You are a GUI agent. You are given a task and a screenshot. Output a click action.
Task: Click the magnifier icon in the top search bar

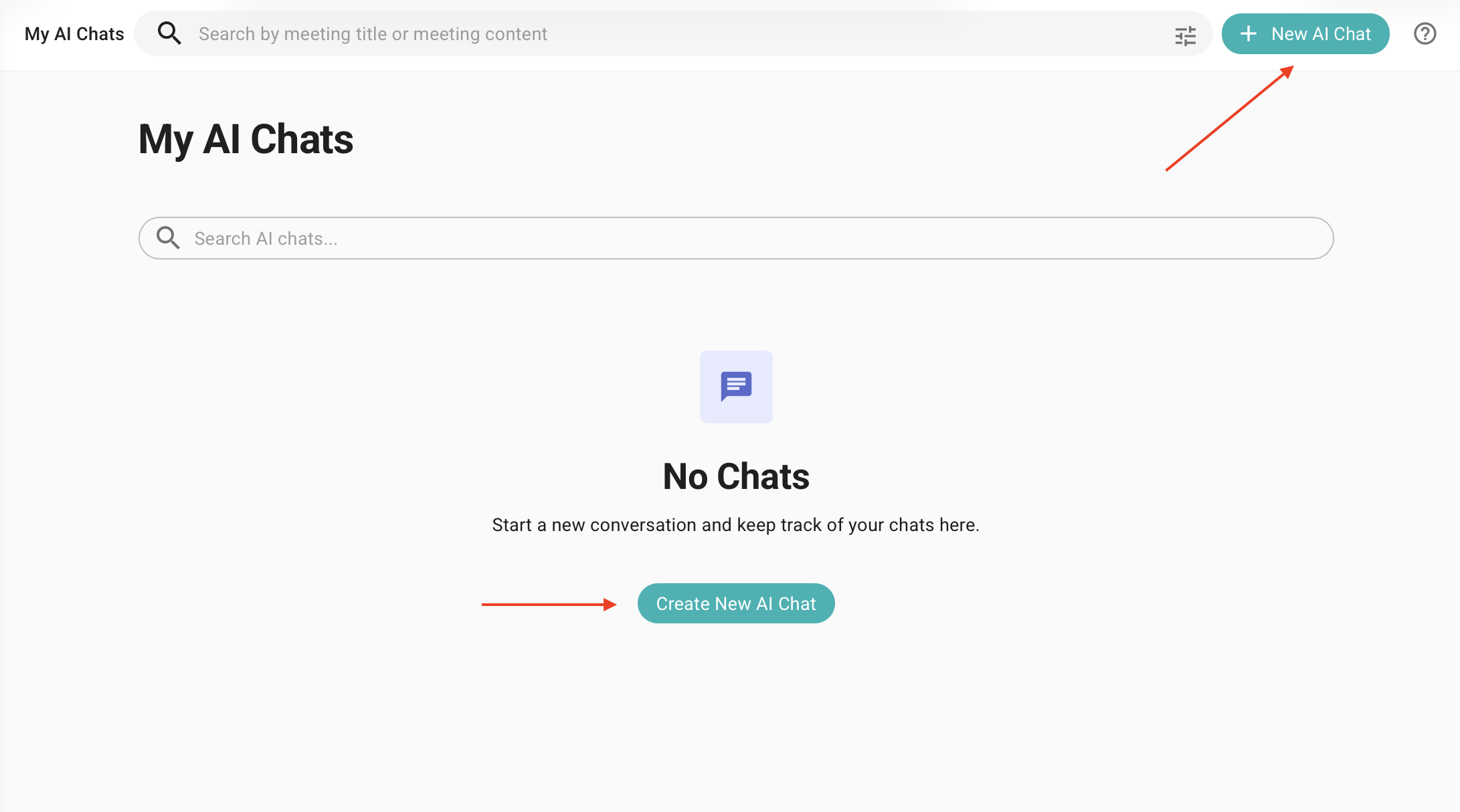point(169,33)
